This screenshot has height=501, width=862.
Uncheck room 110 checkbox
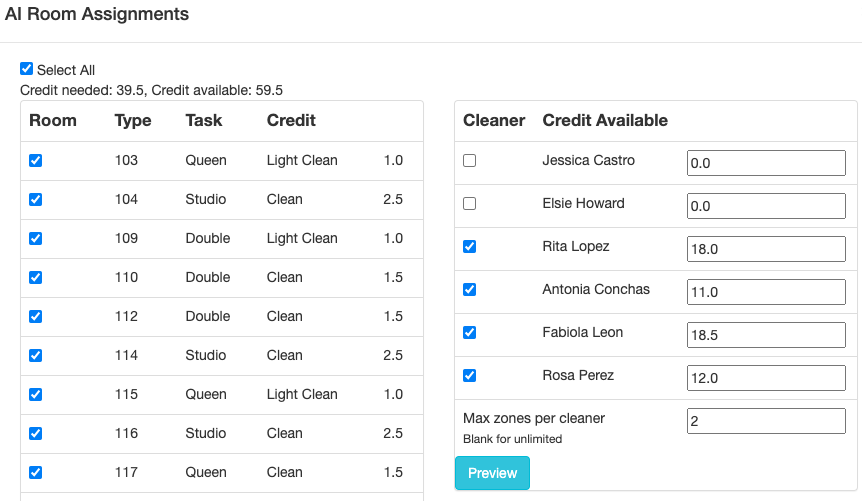point(36,278)
